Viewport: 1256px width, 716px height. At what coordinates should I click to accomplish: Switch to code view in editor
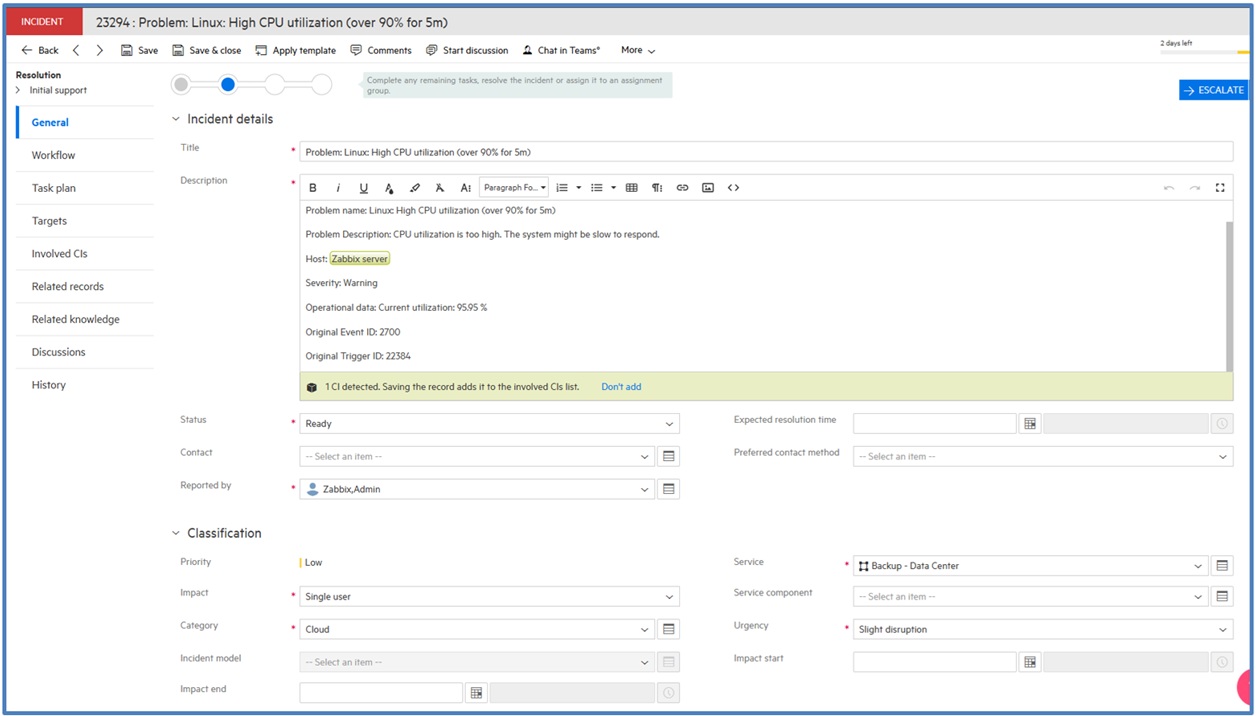734,188
